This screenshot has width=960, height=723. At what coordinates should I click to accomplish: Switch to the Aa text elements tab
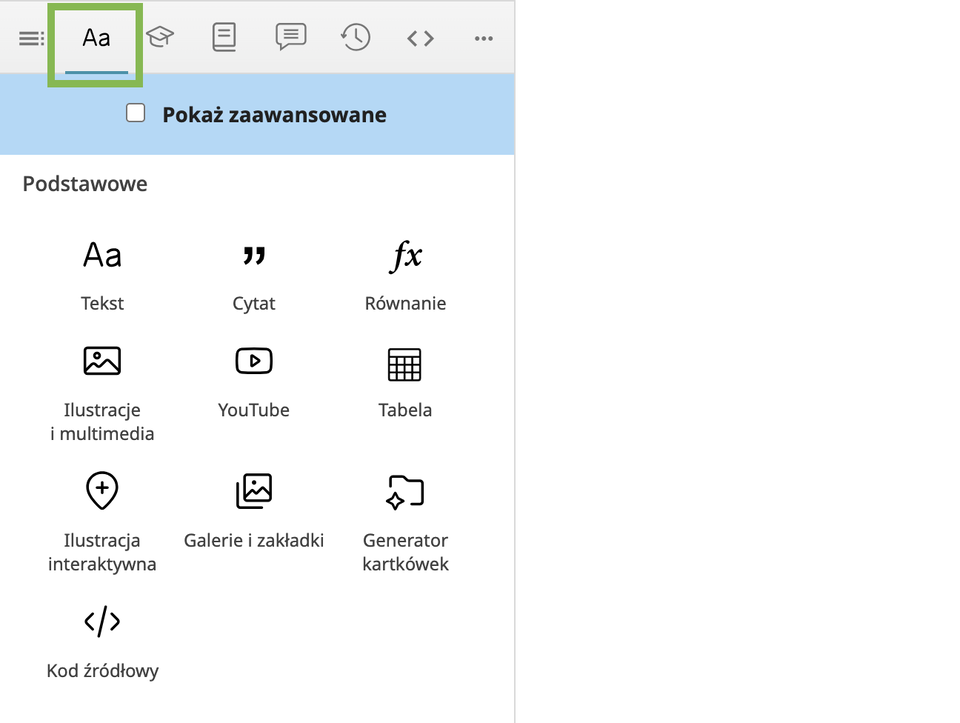point(96,39)
